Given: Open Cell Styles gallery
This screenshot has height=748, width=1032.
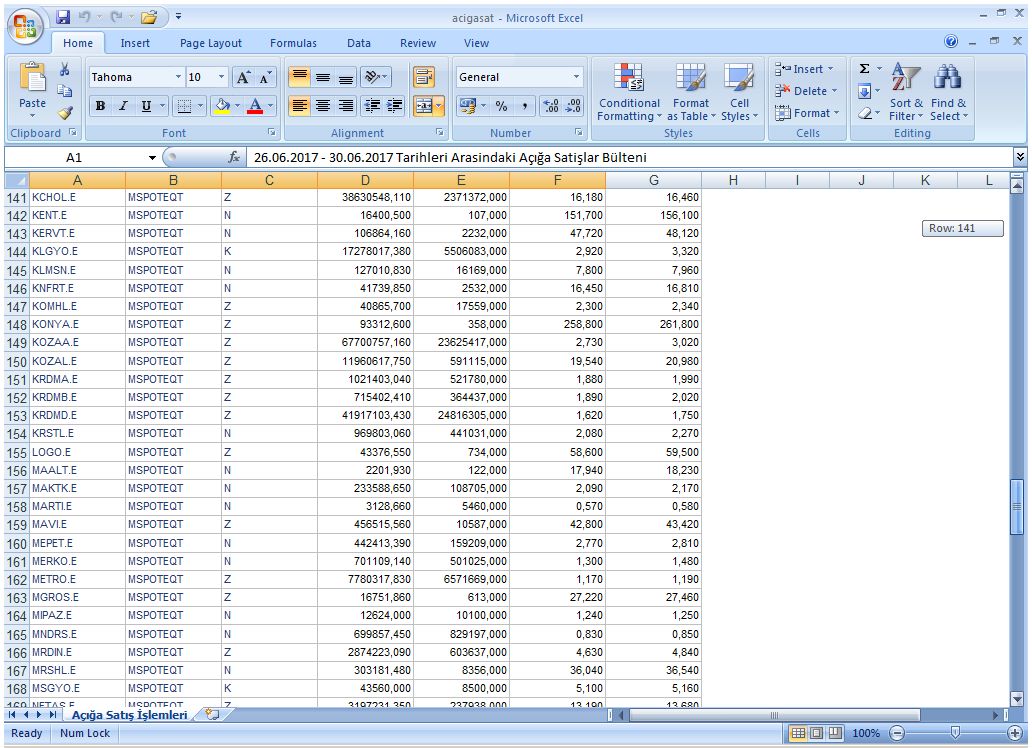Looking at the screenshot, I should point(739,92).
